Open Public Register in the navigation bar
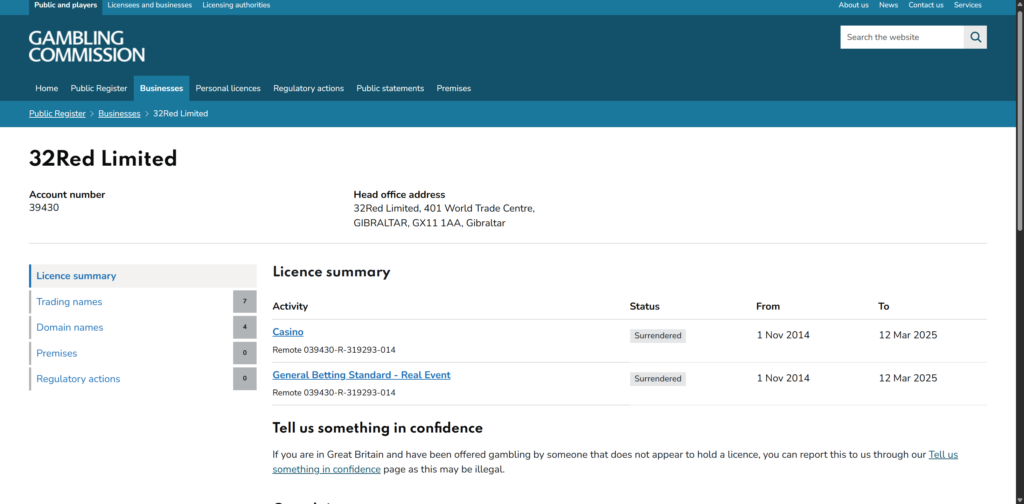Viewport: 1024px width, 504px height. (99, 88)
